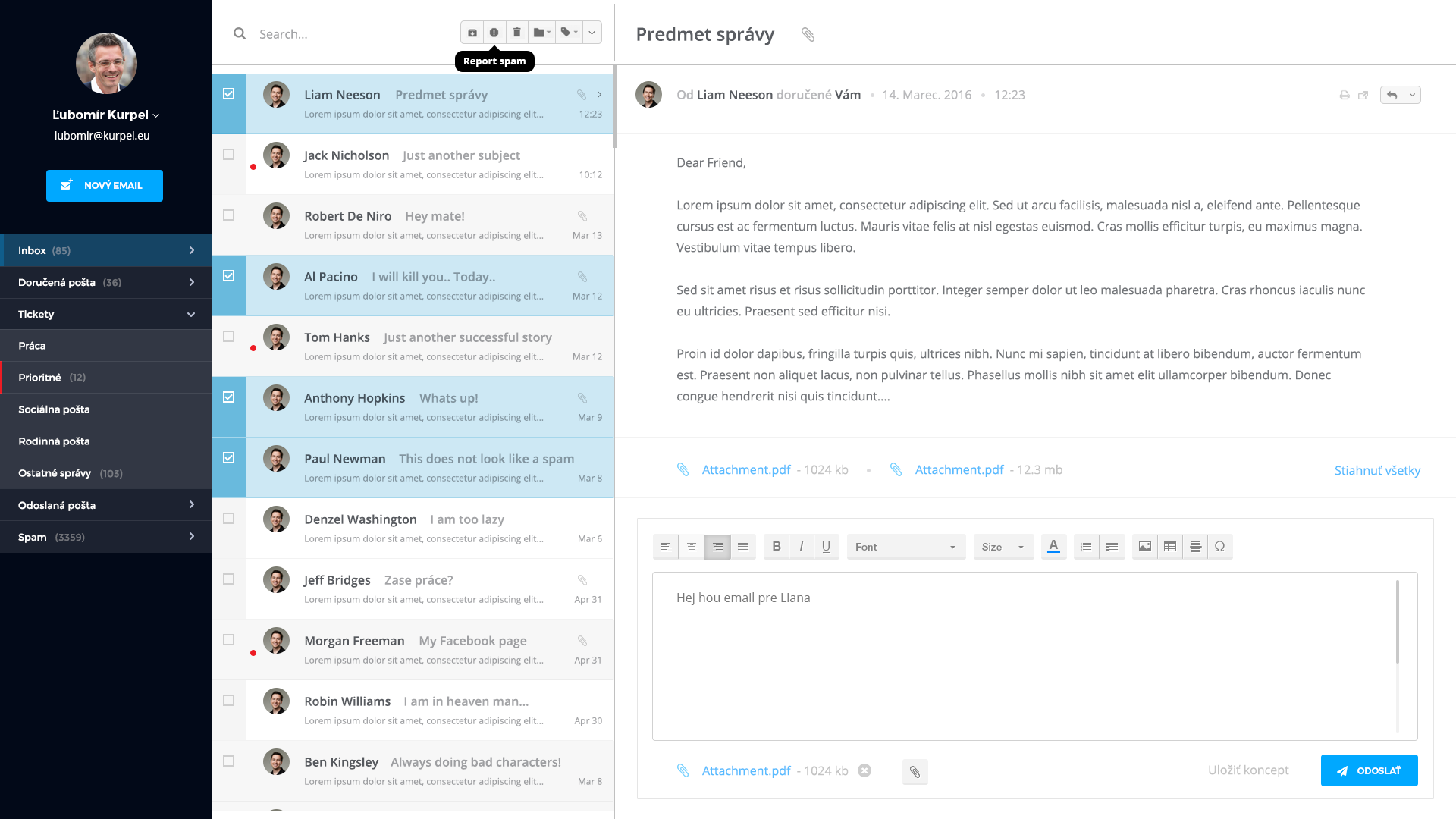
Task: Click the ODOSLAŤ send button
Action: [1369, 770]
